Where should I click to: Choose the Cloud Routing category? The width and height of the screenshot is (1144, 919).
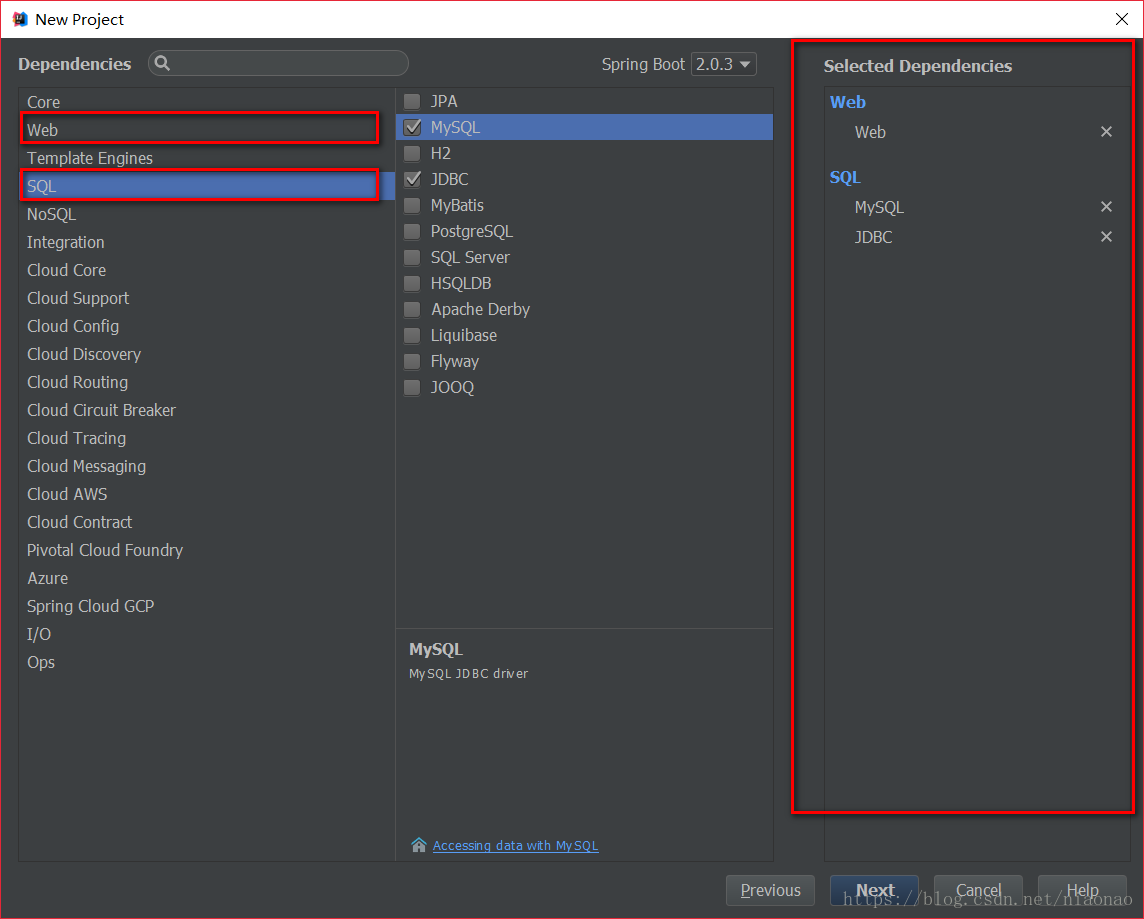206,382
